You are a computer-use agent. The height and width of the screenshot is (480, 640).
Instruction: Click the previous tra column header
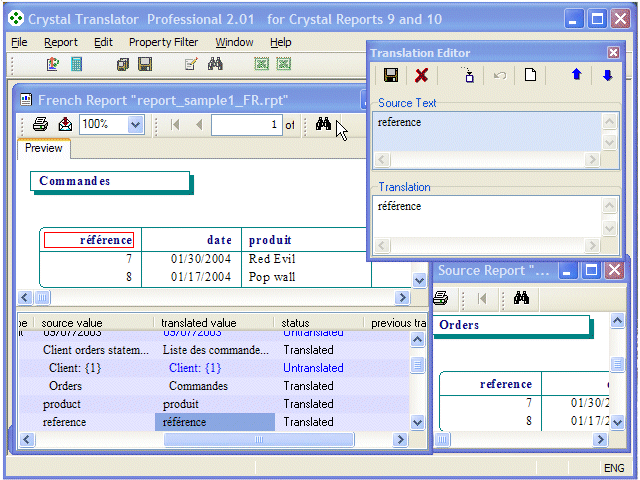click(x=396, y=323)
